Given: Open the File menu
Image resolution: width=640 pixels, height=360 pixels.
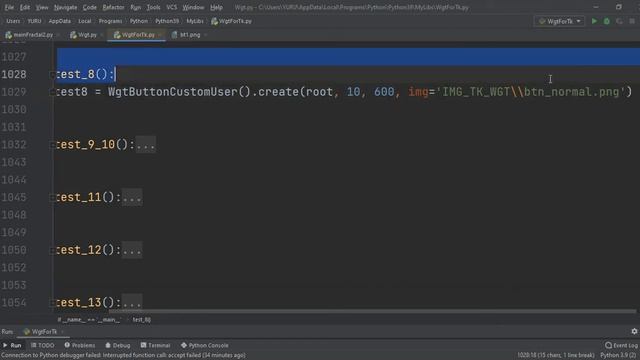Looking at the screenshot, I should 9,7.
